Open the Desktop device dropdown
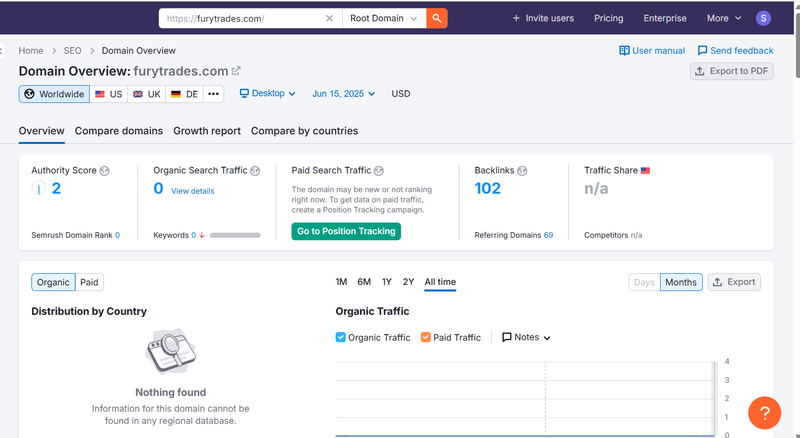 click(267, 93)
